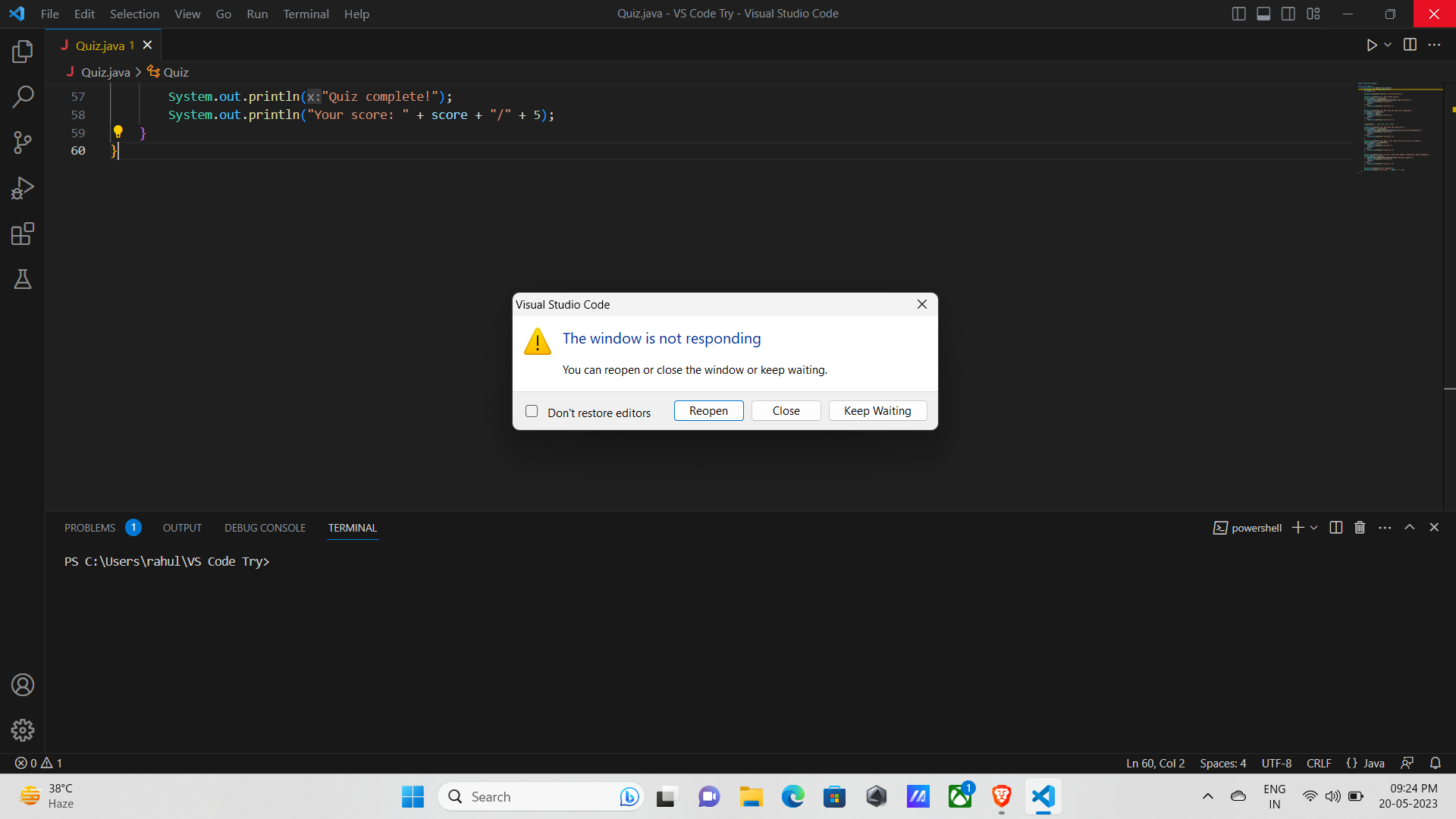
Task: Open the Run menu
Action: pos(257,14)
